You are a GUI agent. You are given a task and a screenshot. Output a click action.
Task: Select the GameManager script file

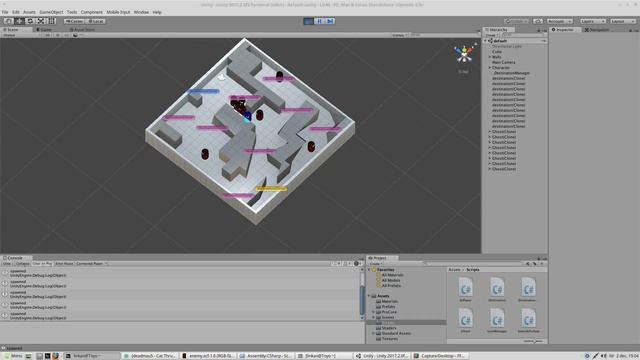pyautogui.click(x=497, y=321)
